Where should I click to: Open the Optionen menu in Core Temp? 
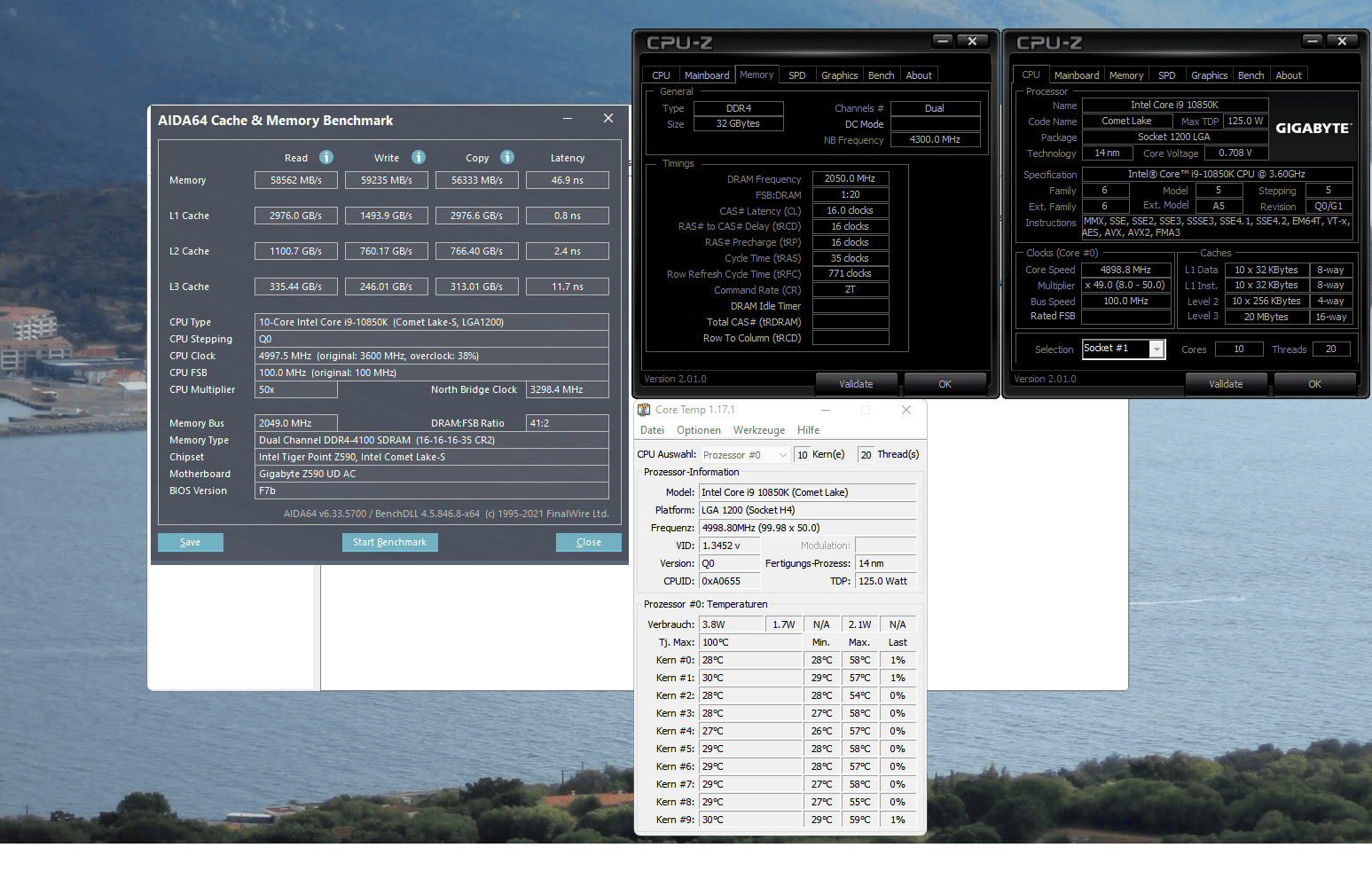click(x=699, y=430)
